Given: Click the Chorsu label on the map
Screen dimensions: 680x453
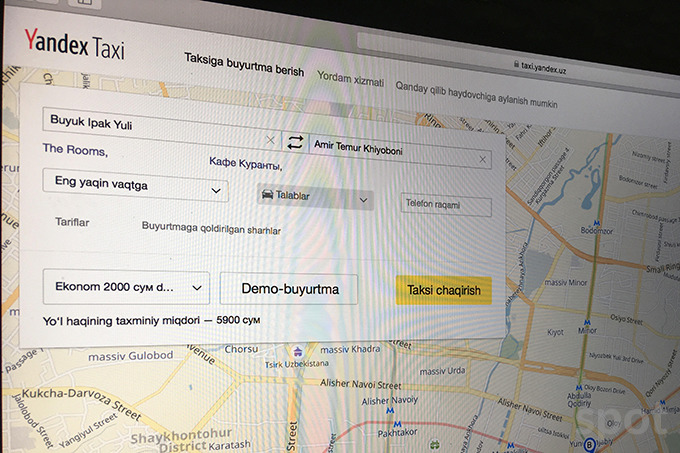Looking at the screenshot, I should [241, 349].
